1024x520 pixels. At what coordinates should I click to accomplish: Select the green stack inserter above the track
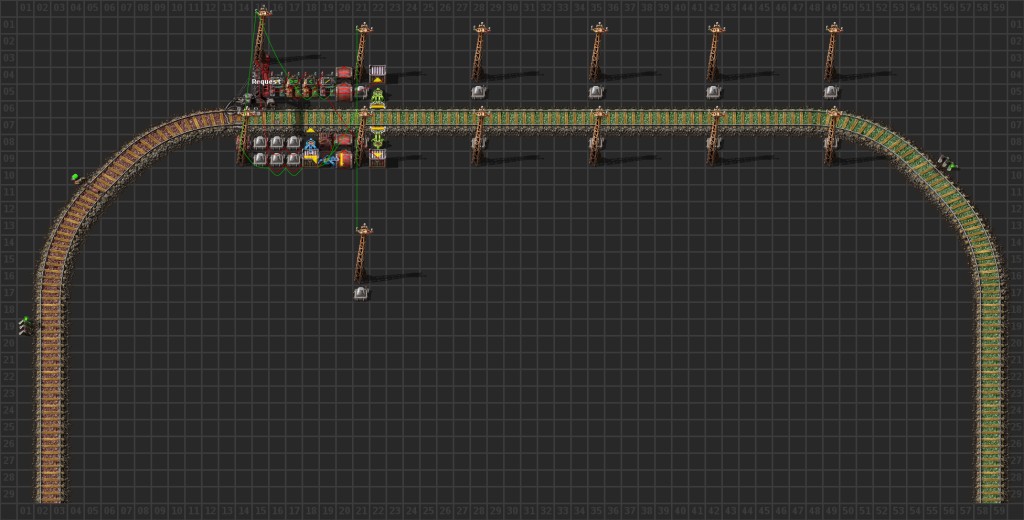tap(377, 98)
